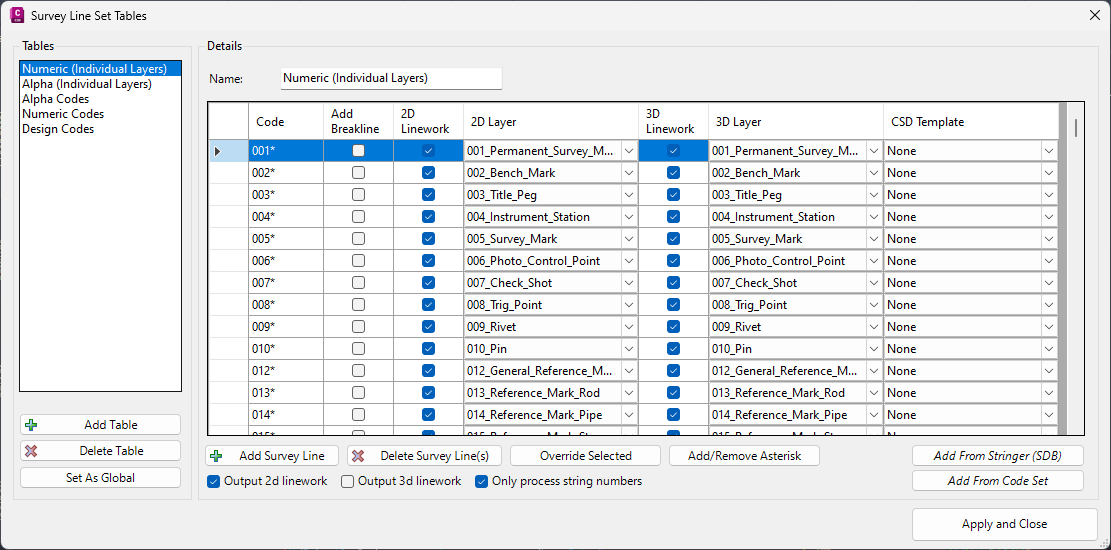Click the Apply and Close button
The image size is (1111, 550).
click(x=1004, y=524)
